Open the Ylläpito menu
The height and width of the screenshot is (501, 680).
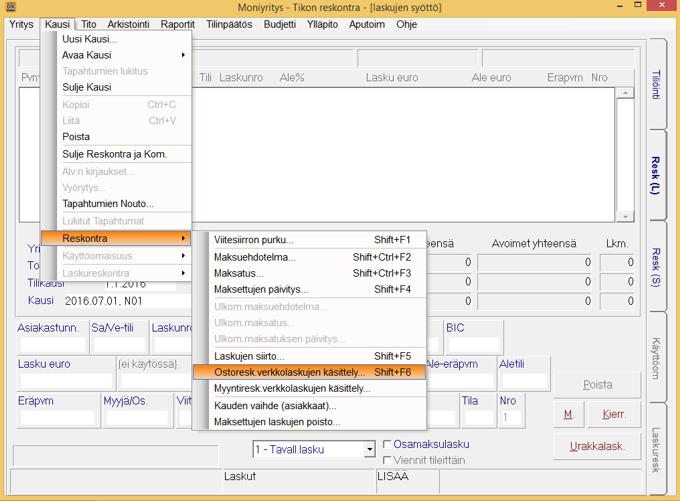(322, 24)
